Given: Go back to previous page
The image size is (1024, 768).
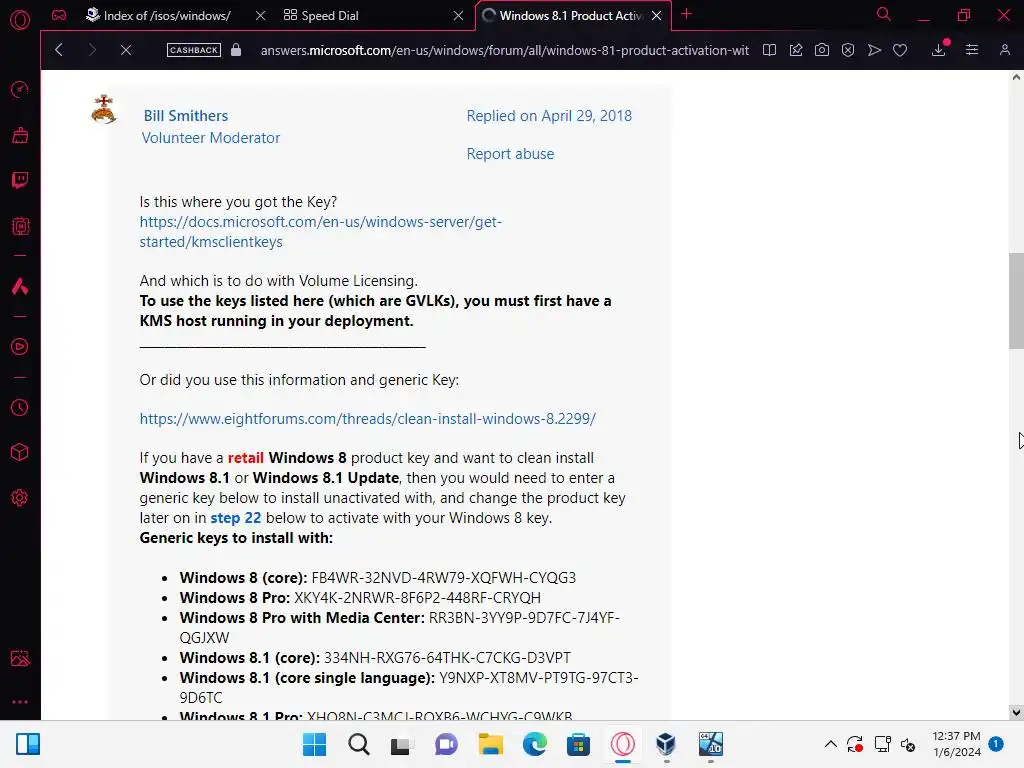Looking at the screenshot, I should (x=59, y=50).
